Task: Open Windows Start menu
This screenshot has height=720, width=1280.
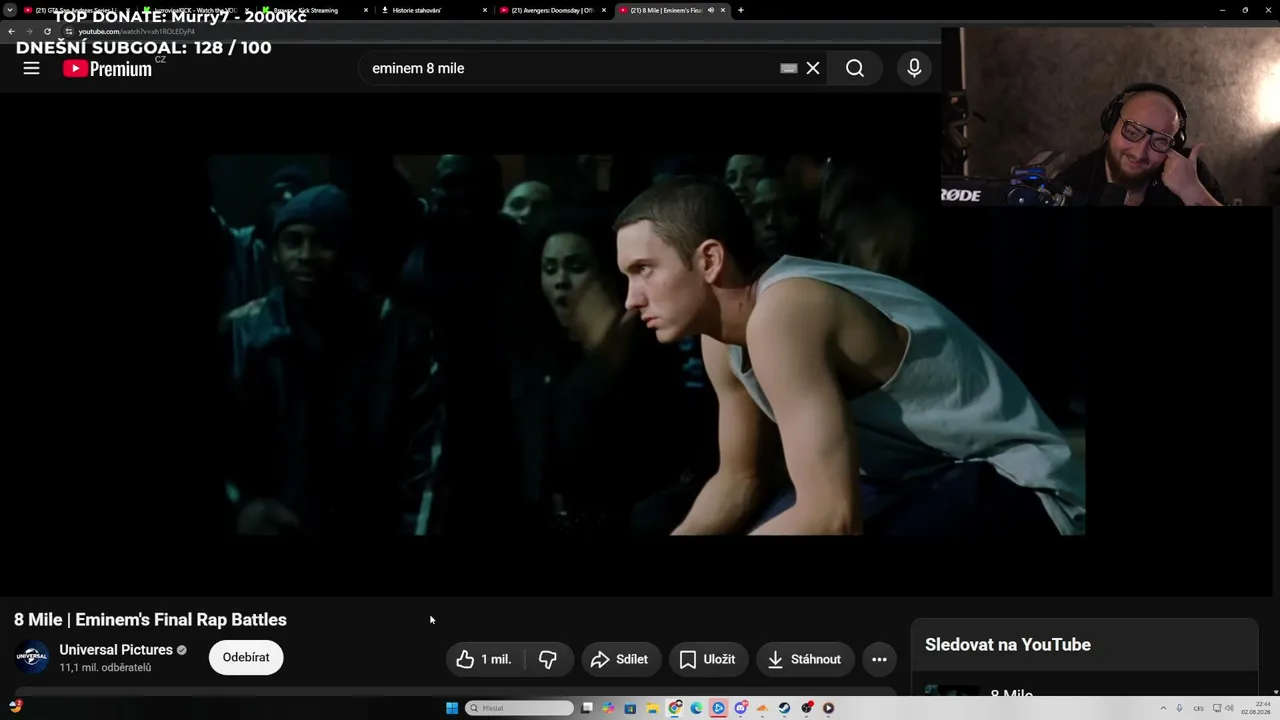Action: [452, 708]
